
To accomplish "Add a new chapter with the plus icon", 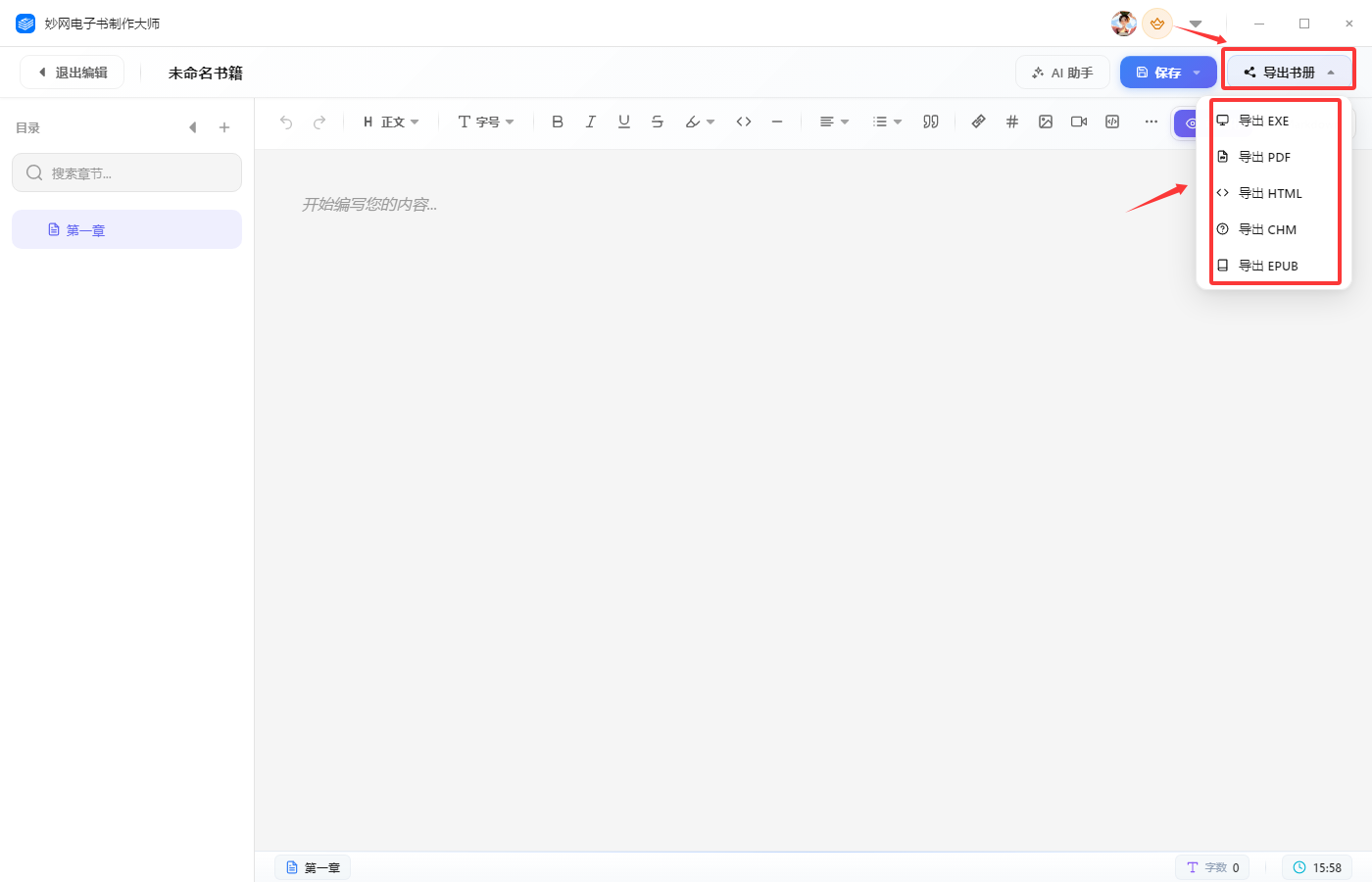I will pyautogui.click(x=224, y=127).
